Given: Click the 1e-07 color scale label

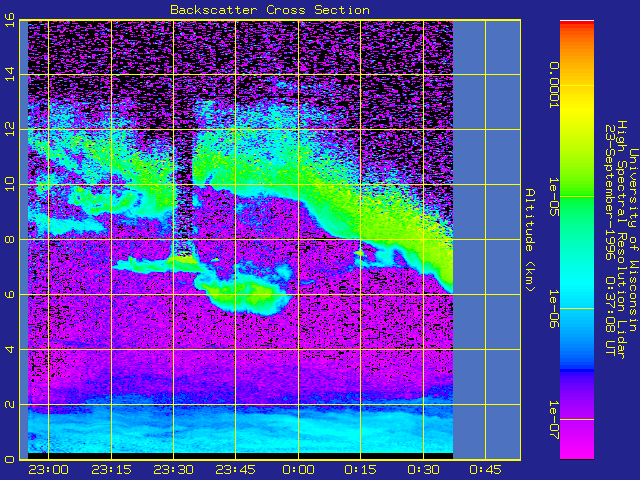Looking at the screenshot, I should (x=553, y=420).
